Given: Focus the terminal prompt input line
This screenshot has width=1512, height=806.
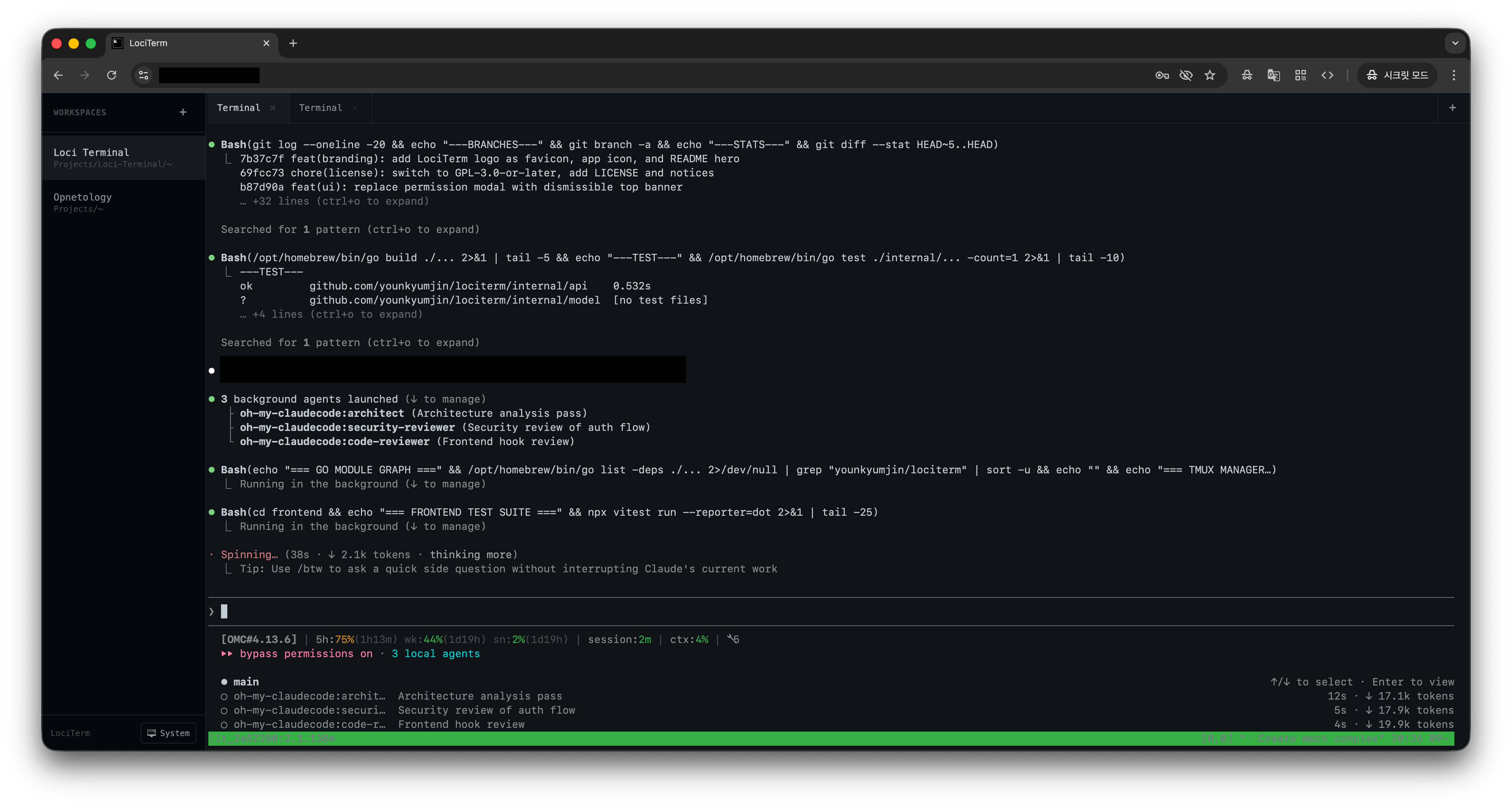Looking at the screenshot, I should pos(831,612).
